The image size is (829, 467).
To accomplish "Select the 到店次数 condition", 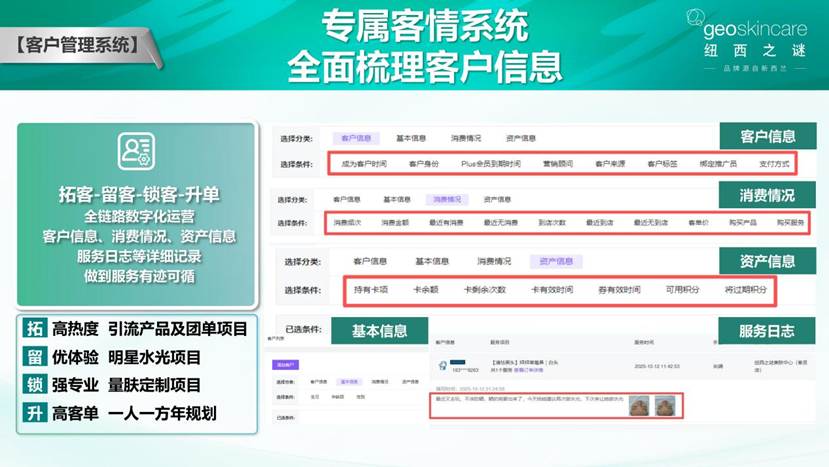I will click(x=552, y=223).
